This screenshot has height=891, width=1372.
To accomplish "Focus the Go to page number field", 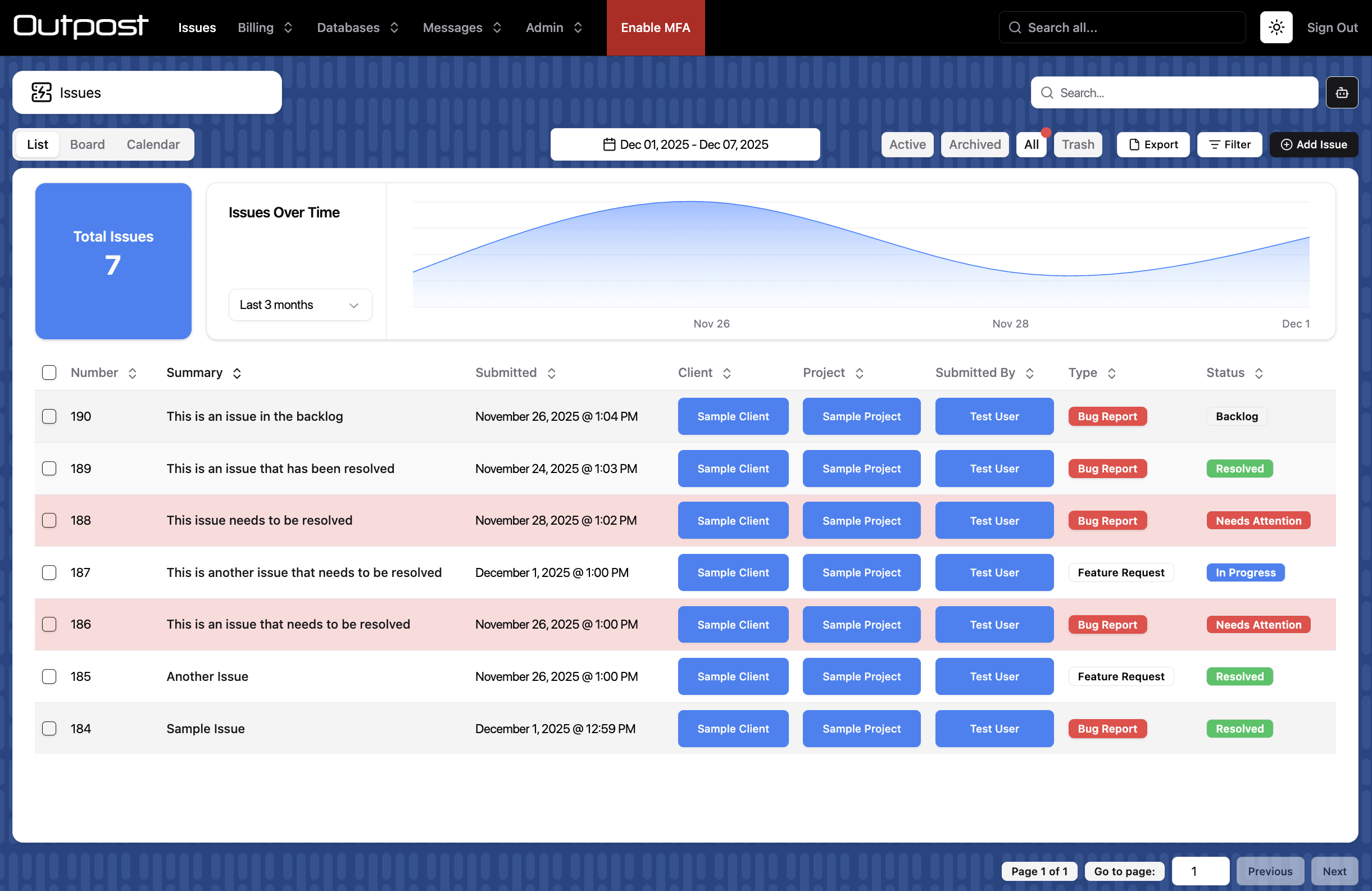I will click(1200, 871).
